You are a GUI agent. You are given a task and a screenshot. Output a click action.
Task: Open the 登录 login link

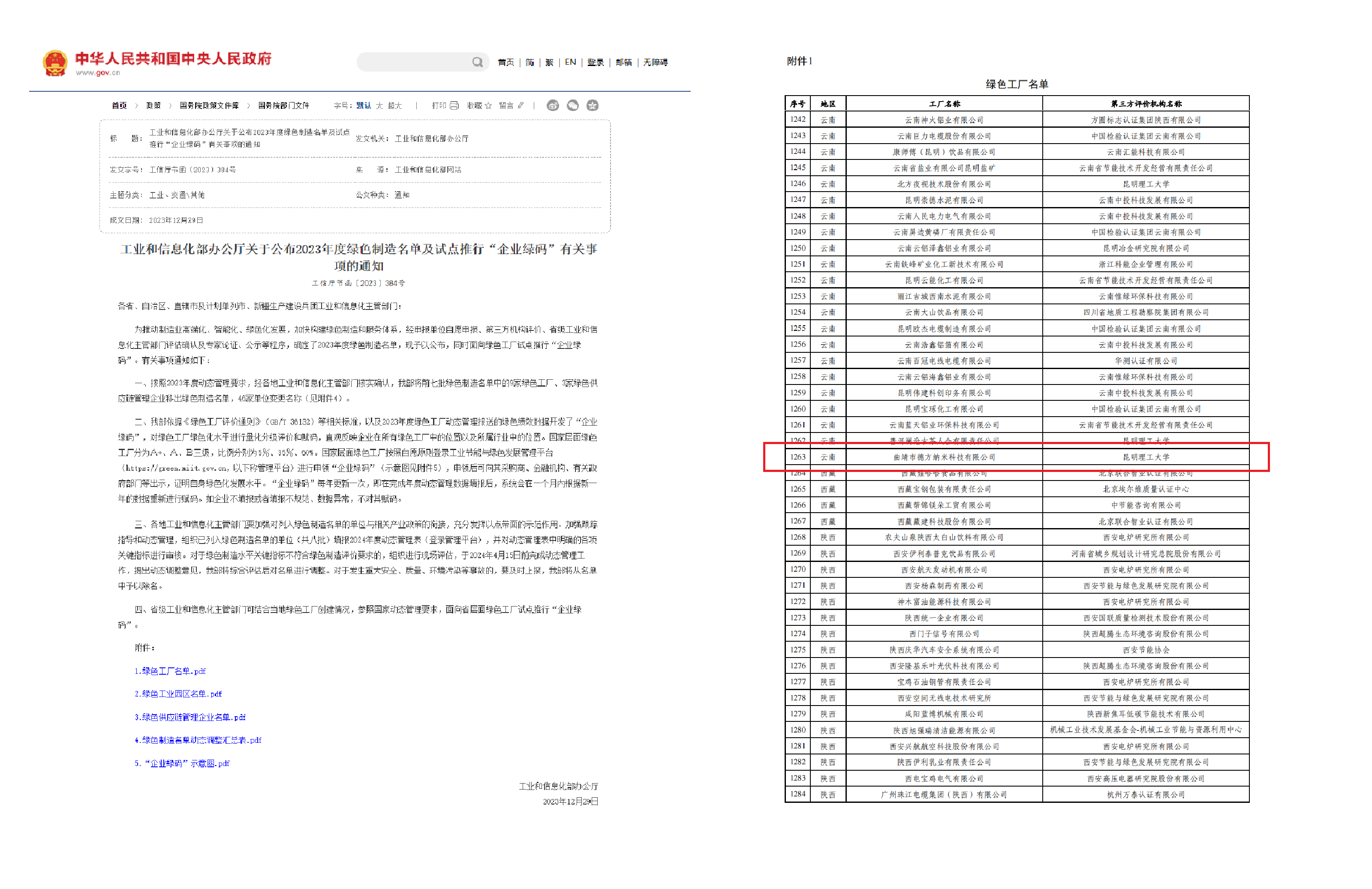(x=596, y=62)
